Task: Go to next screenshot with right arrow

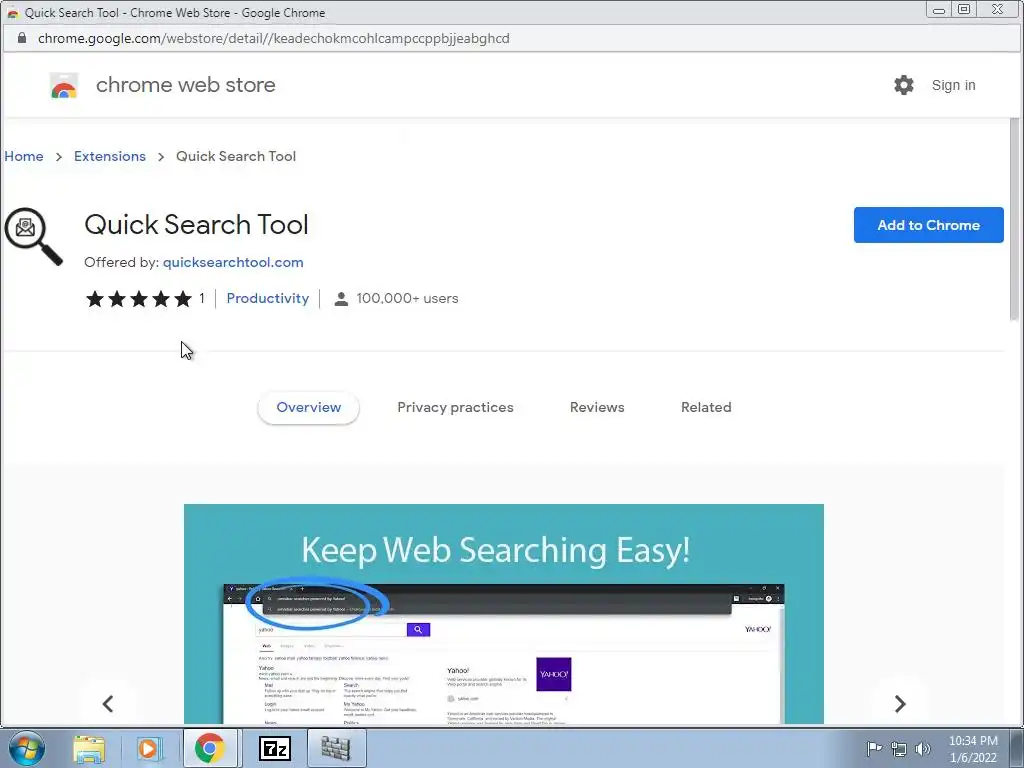Action: (x=900, y=703)
